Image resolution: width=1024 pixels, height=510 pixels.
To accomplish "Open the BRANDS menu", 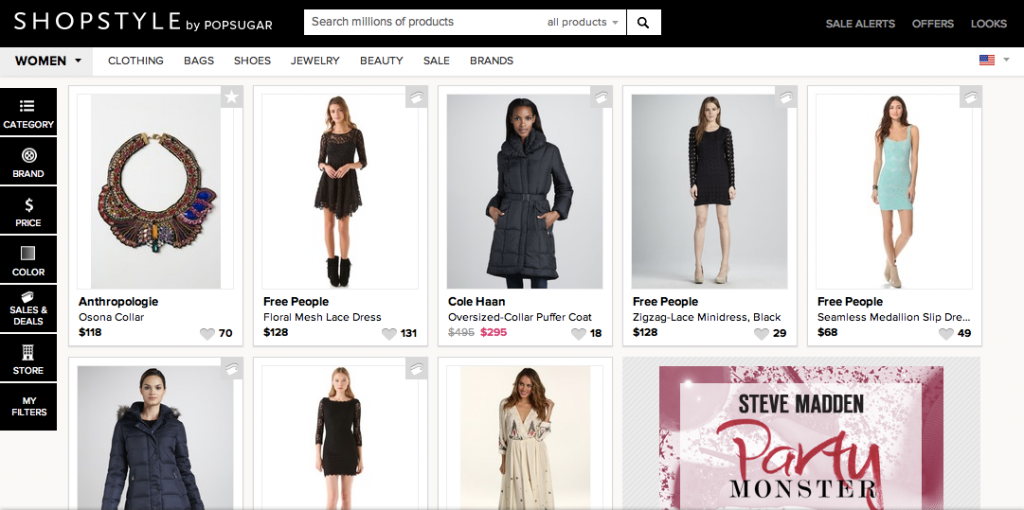I will (492, 61).
